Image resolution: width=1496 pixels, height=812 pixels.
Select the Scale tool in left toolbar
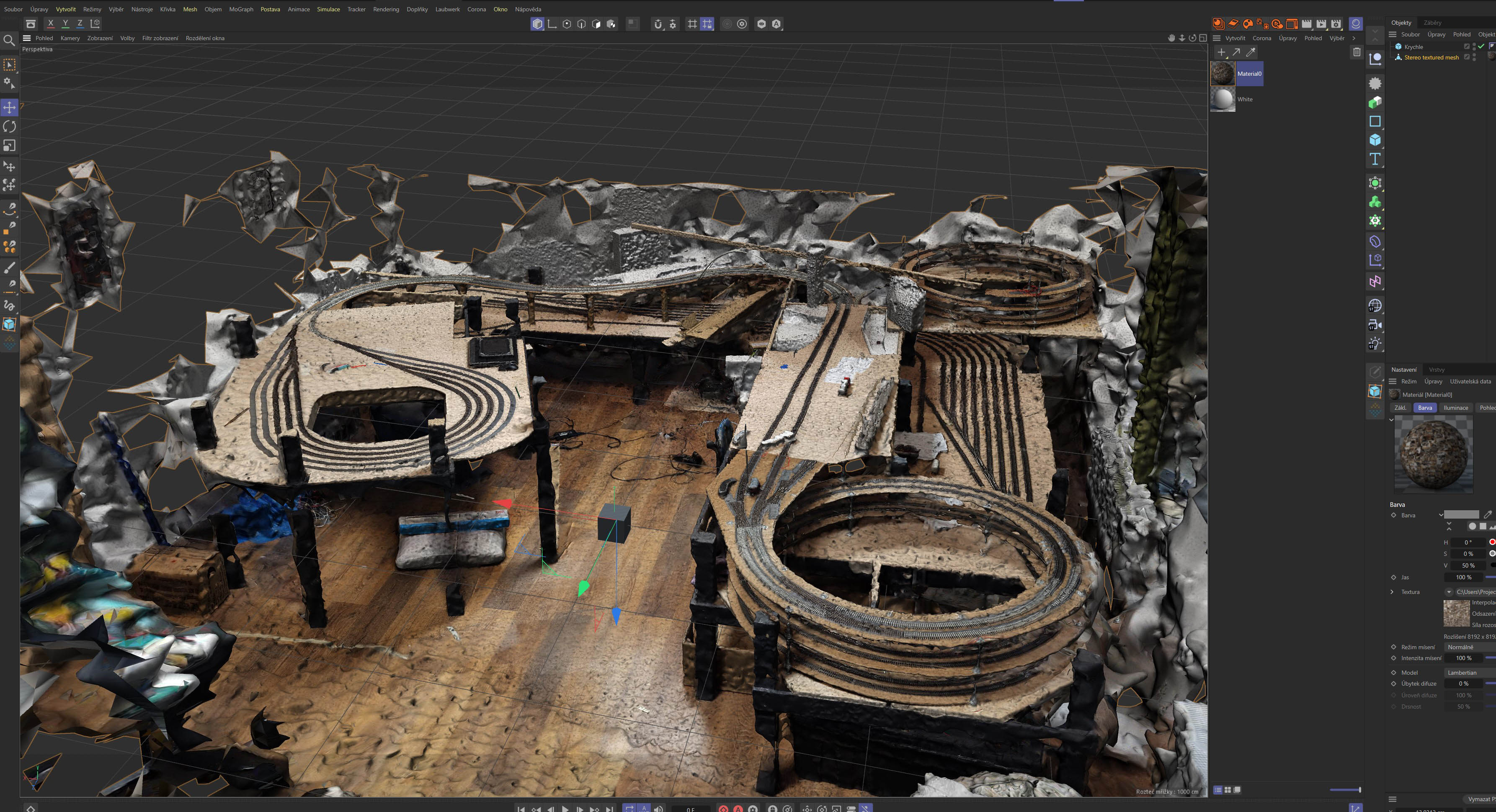(9, 146)
